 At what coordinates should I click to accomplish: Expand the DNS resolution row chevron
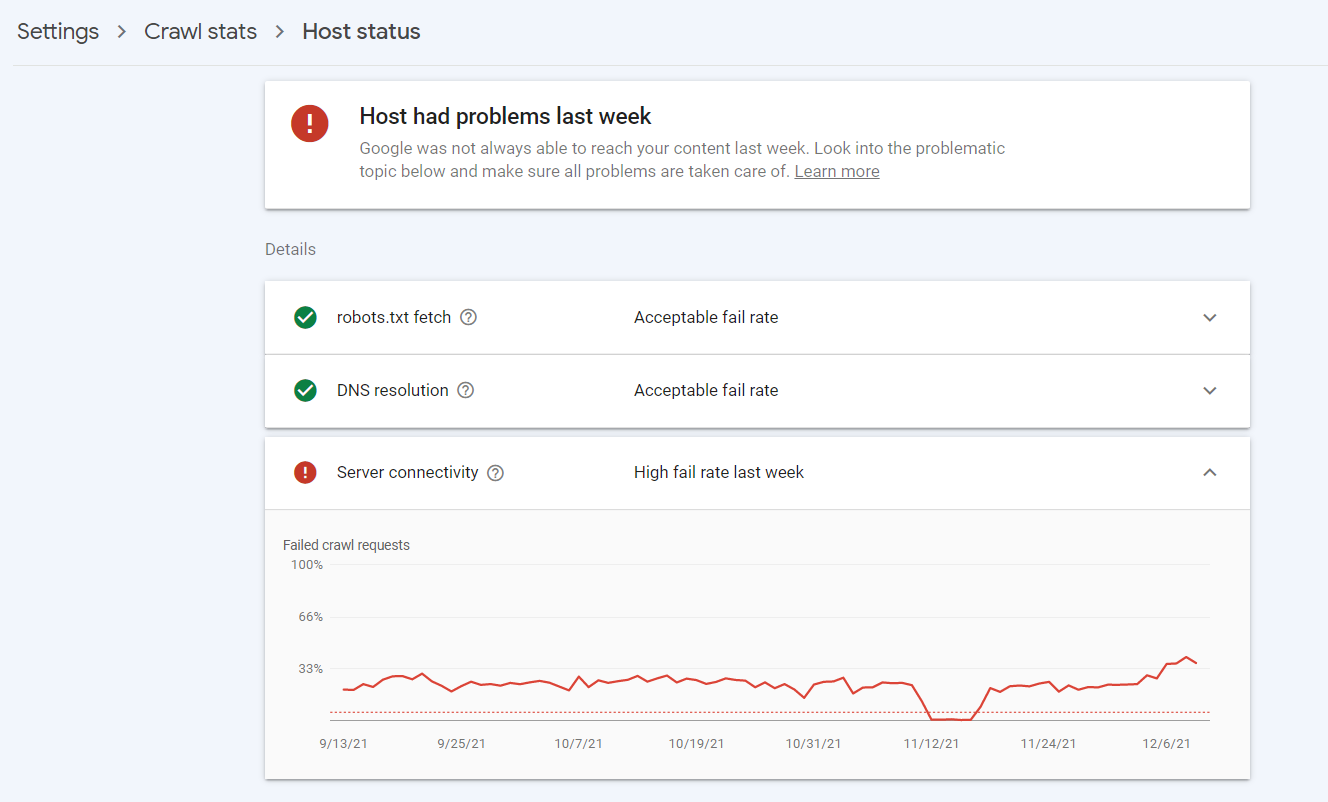point(1210,391)
